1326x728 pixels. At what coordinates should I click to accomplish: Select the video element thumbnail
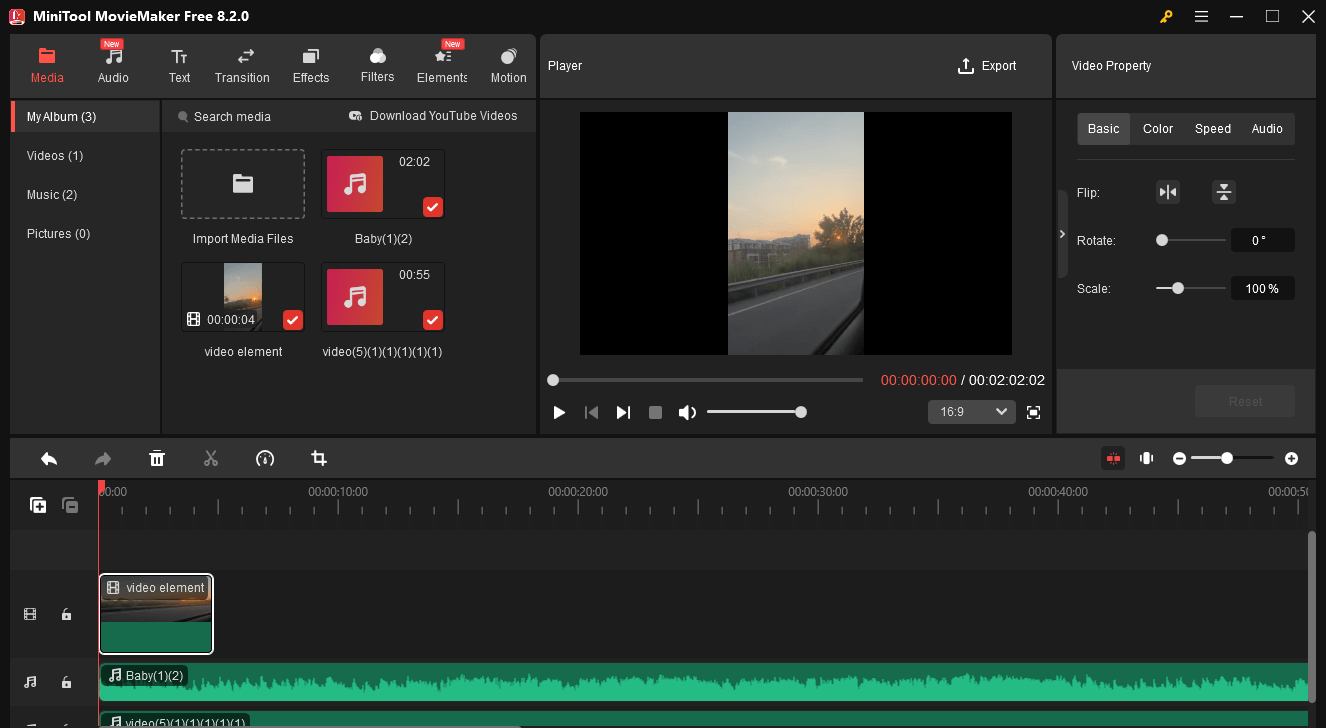pos(243,297)
